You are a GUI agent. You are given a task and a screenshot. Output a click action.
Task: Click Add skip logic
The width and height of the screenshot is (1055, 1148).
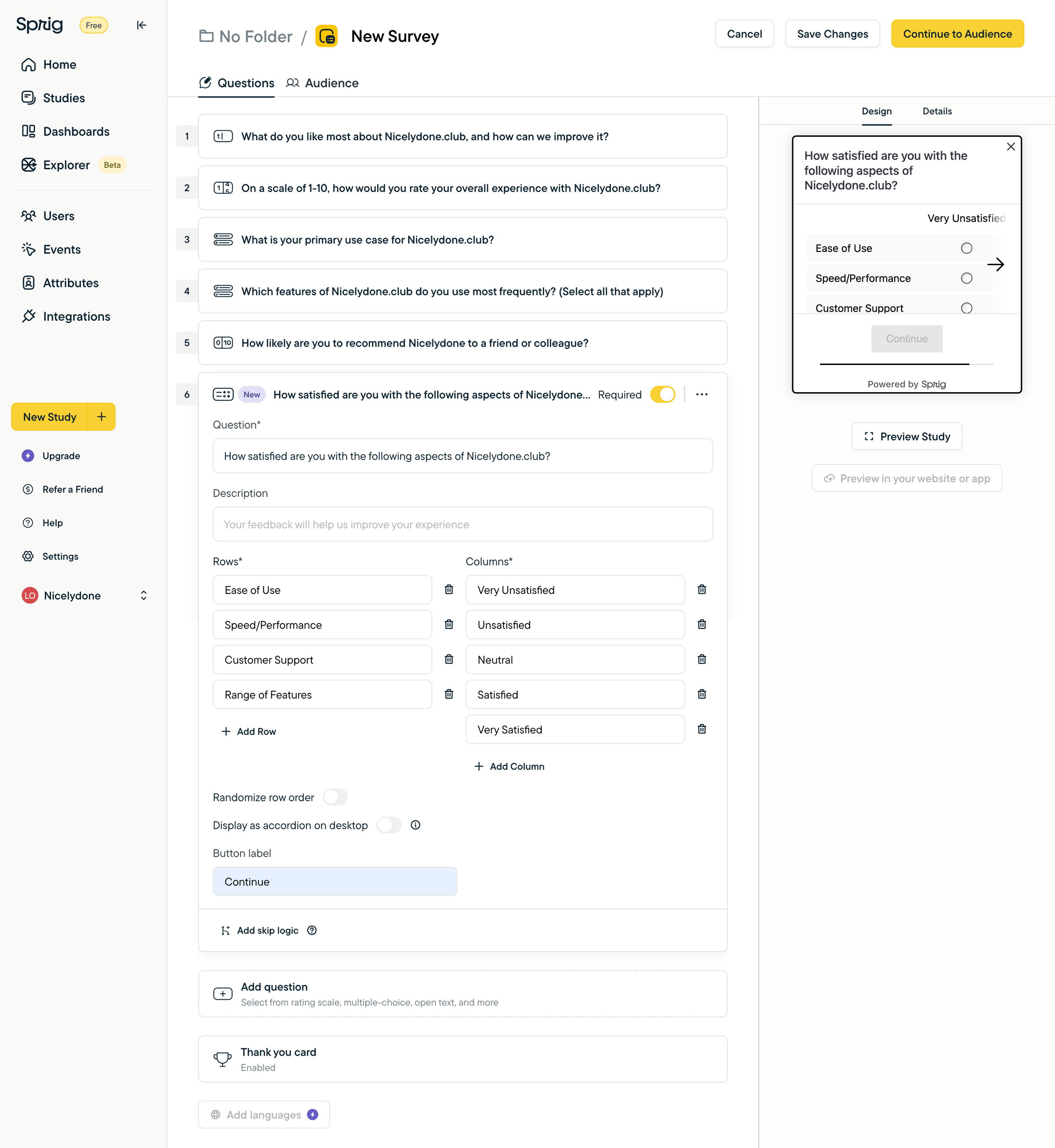(x=260, y=930)
